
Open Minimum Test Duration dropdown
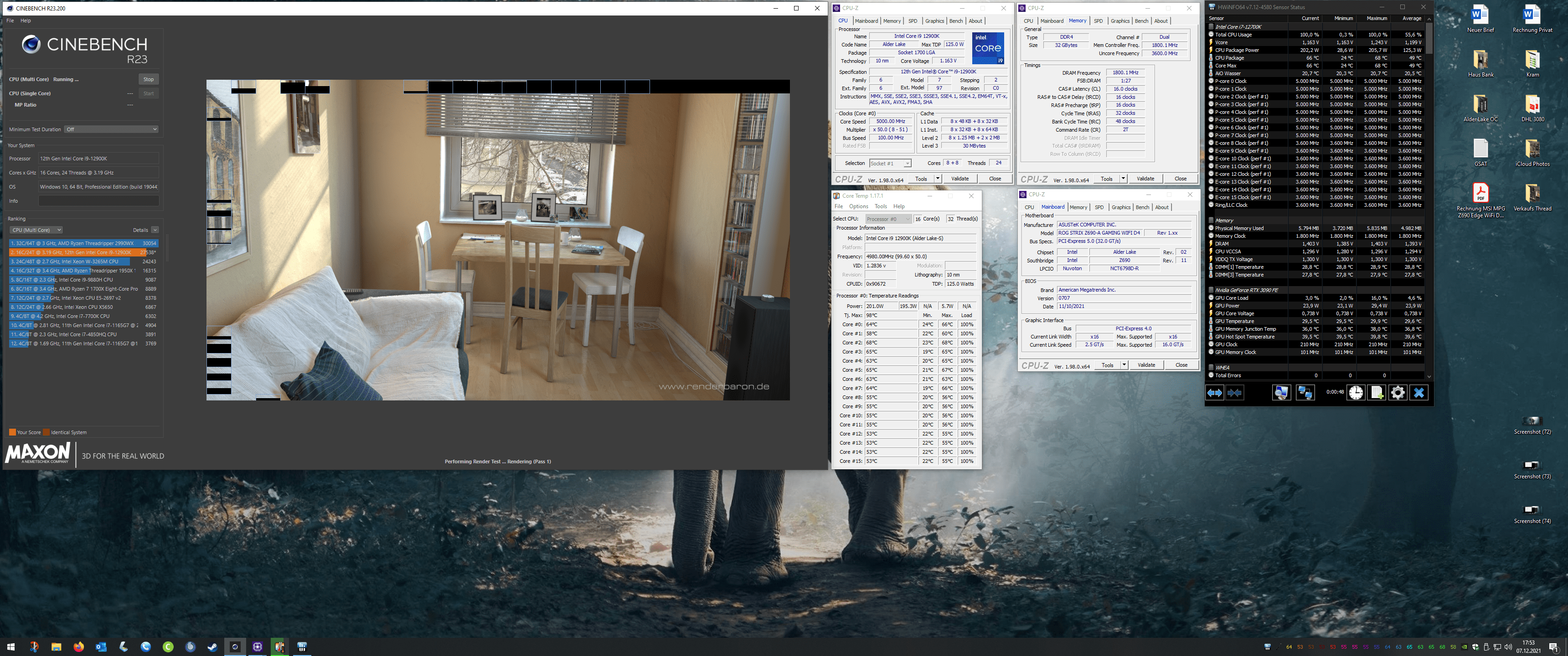click(111, 129)
